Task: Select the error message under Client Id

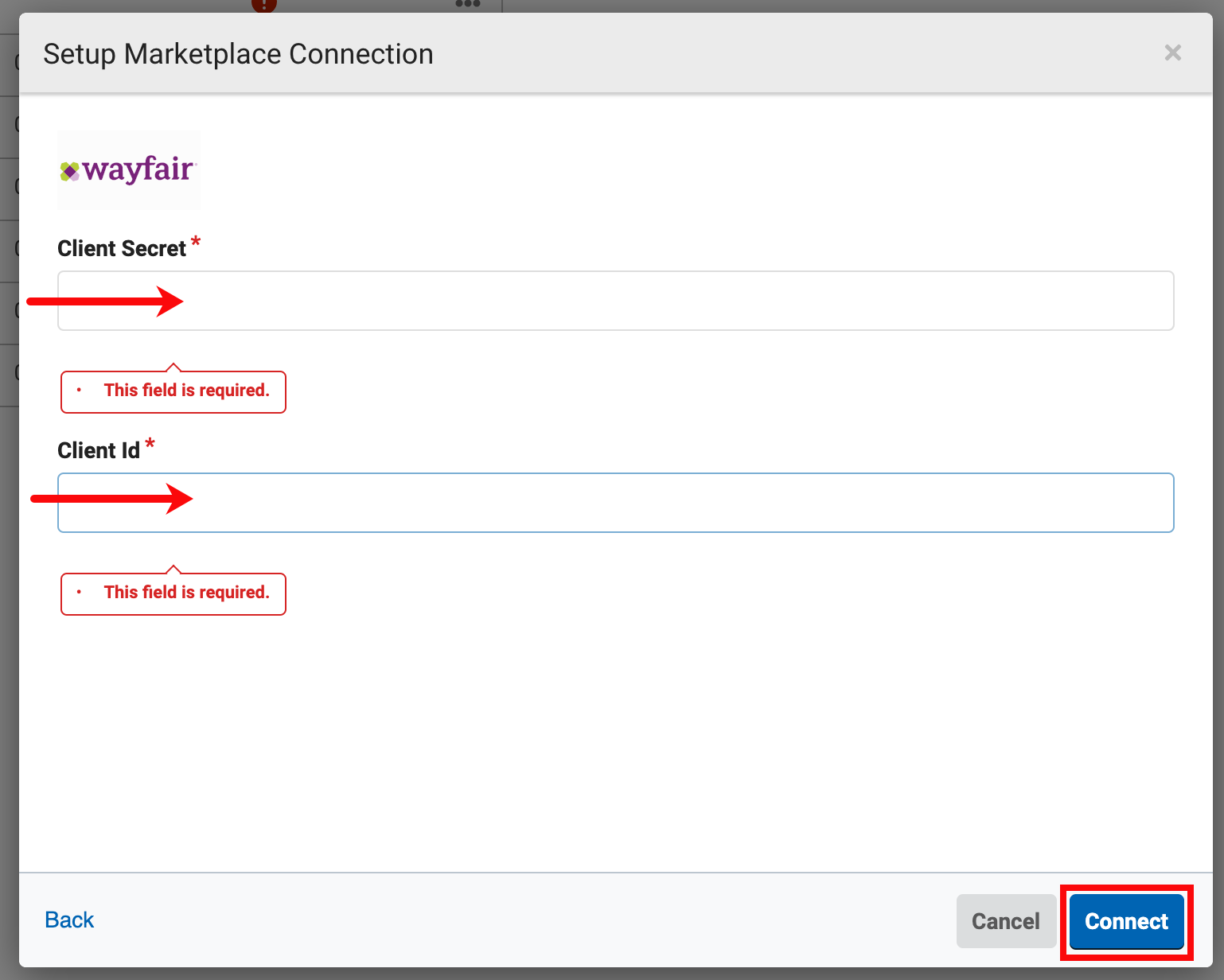Action: click(186, 593)
